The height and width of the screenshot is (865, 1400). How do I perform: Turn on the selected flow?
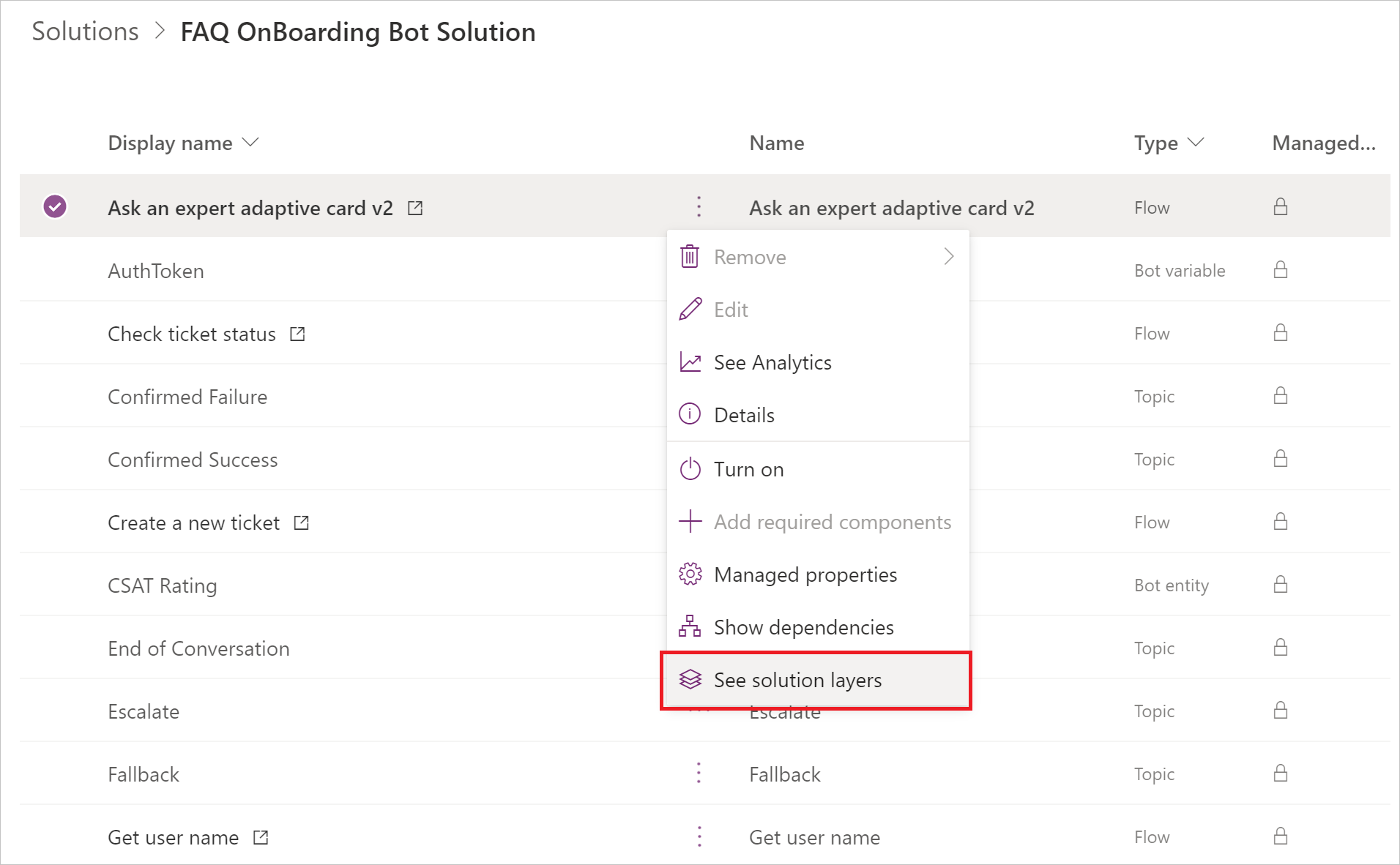[748, 469]
